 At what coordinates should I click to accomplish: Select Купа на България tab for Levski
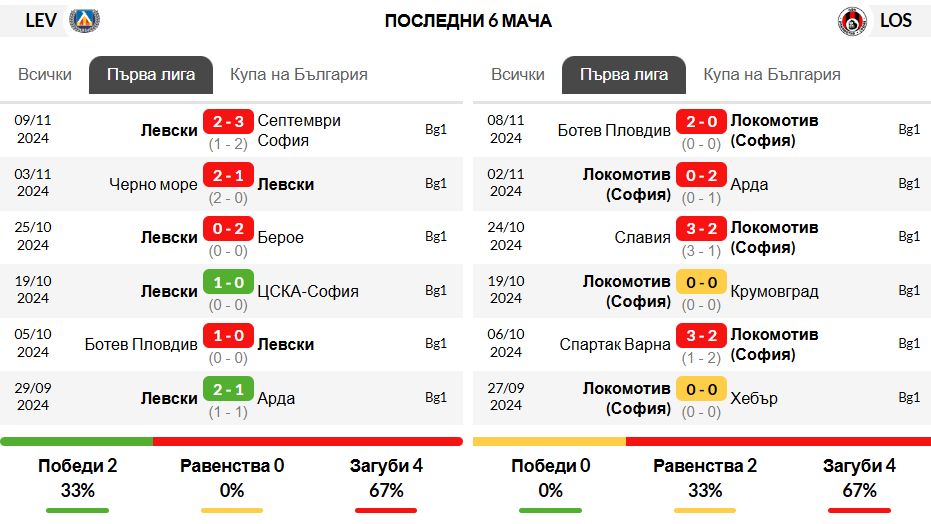pos(299,75)
